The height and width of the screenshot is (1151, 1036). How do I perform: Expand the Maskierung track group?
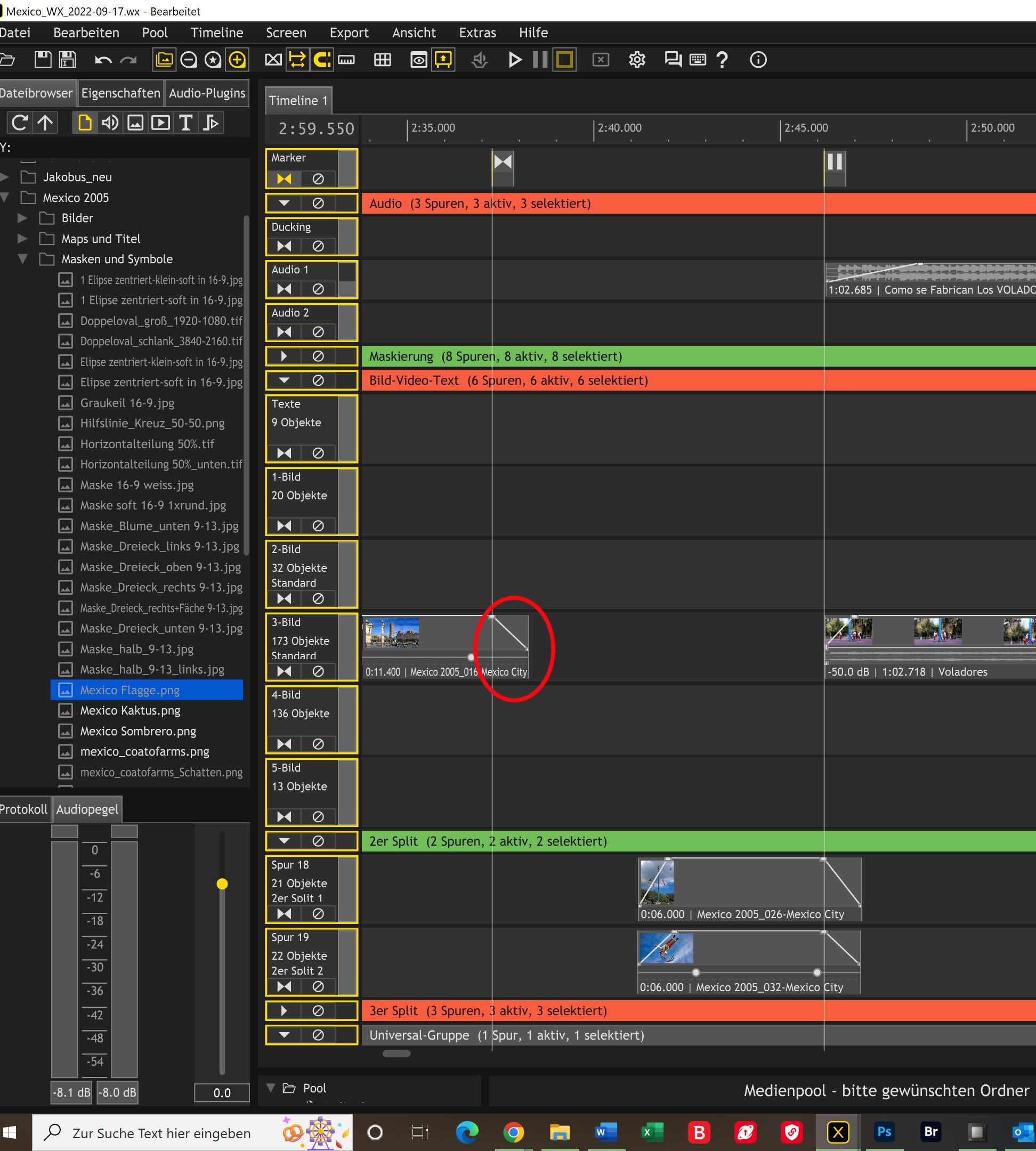pyautogui.click(x=284, y=356)
